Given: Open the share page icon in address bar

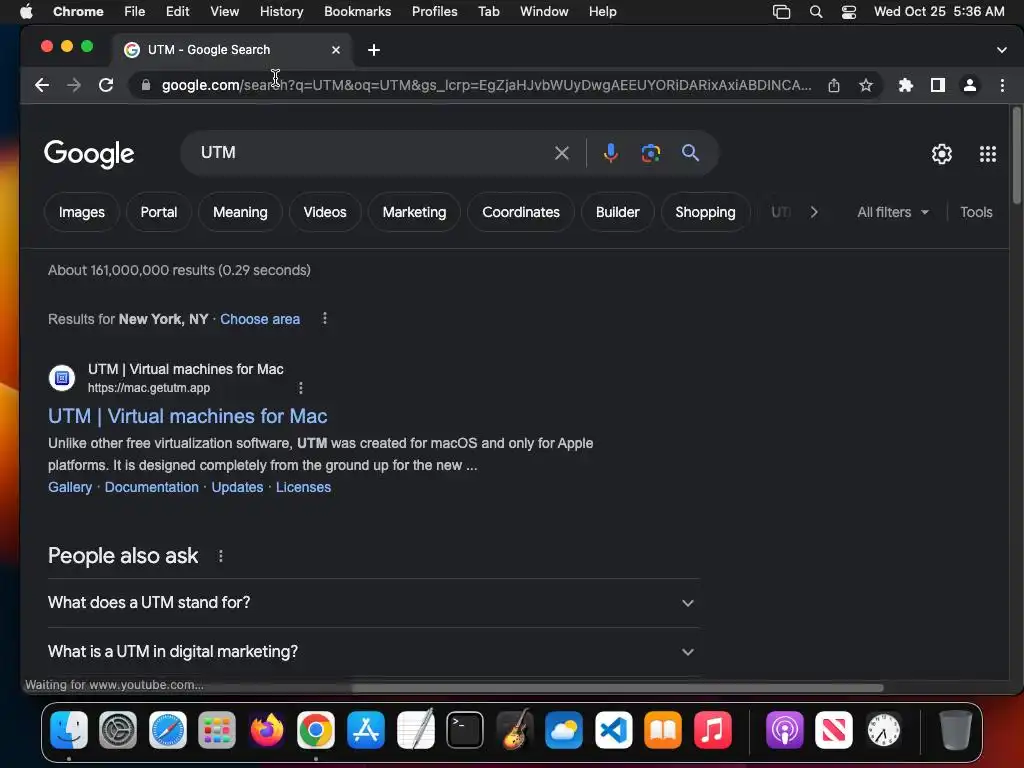Looking at the screenshot, I should (834, 85).
